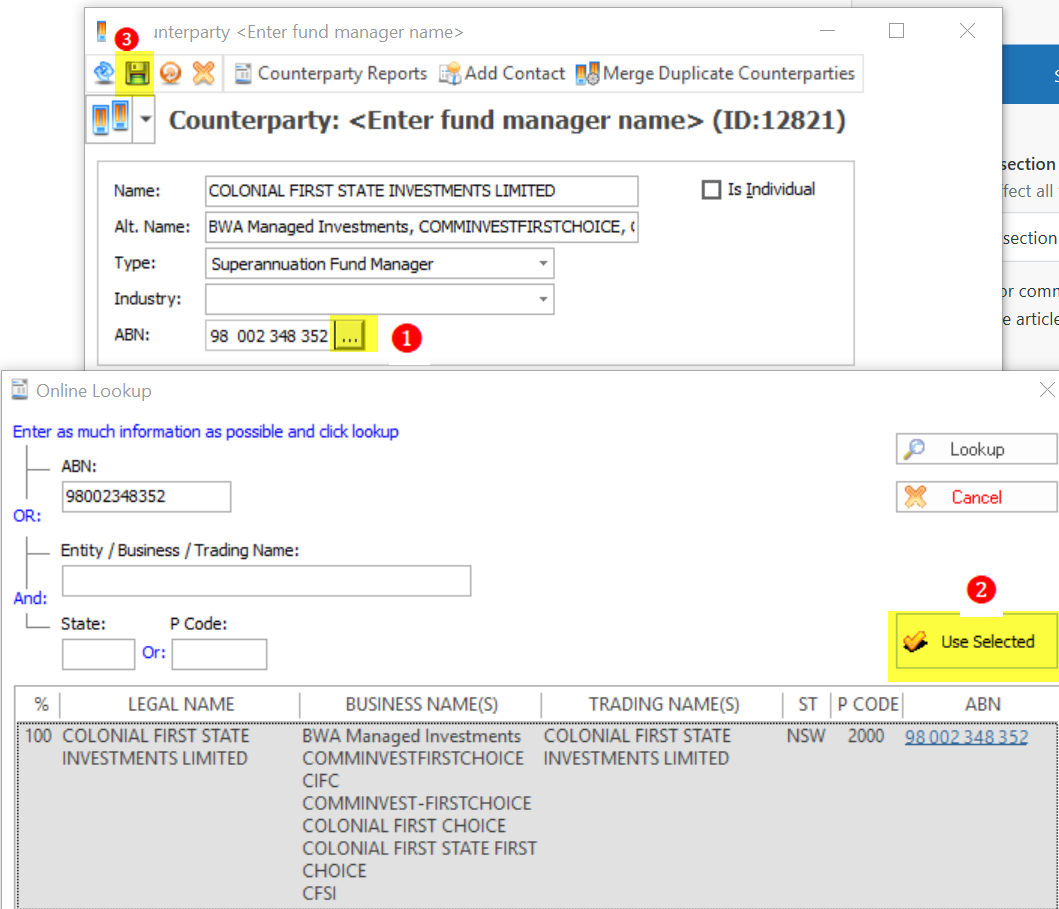Sort results by the LEGAL NAME column header
The height and width of the screenshot is (909, 1059).
click(180, 704)
